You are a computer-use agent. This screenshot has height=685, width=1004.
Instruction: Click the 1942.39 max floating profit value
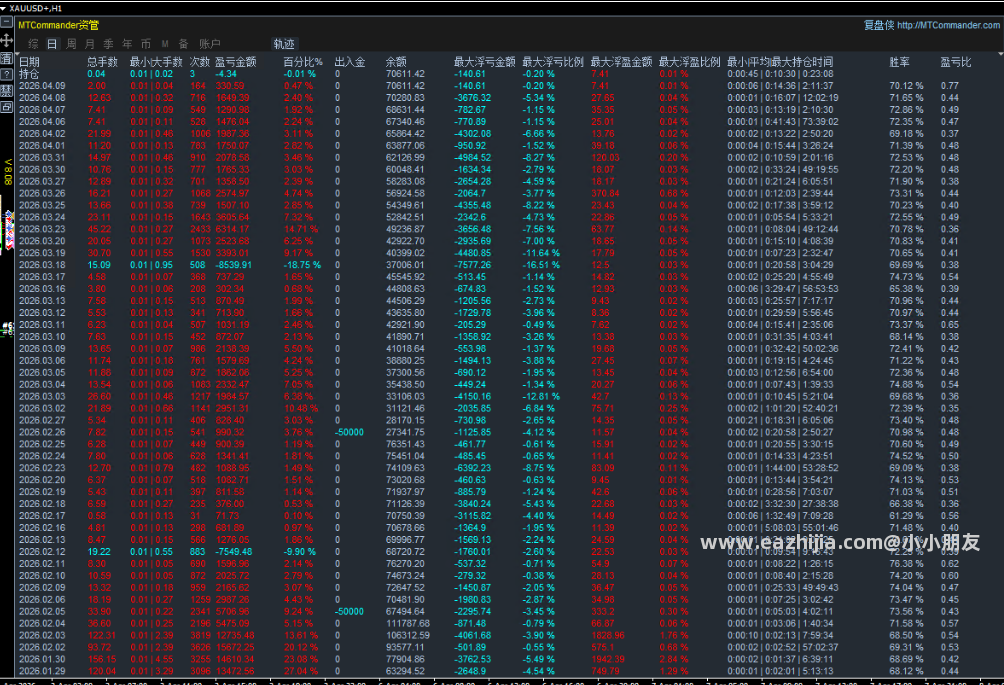(608, 659)
